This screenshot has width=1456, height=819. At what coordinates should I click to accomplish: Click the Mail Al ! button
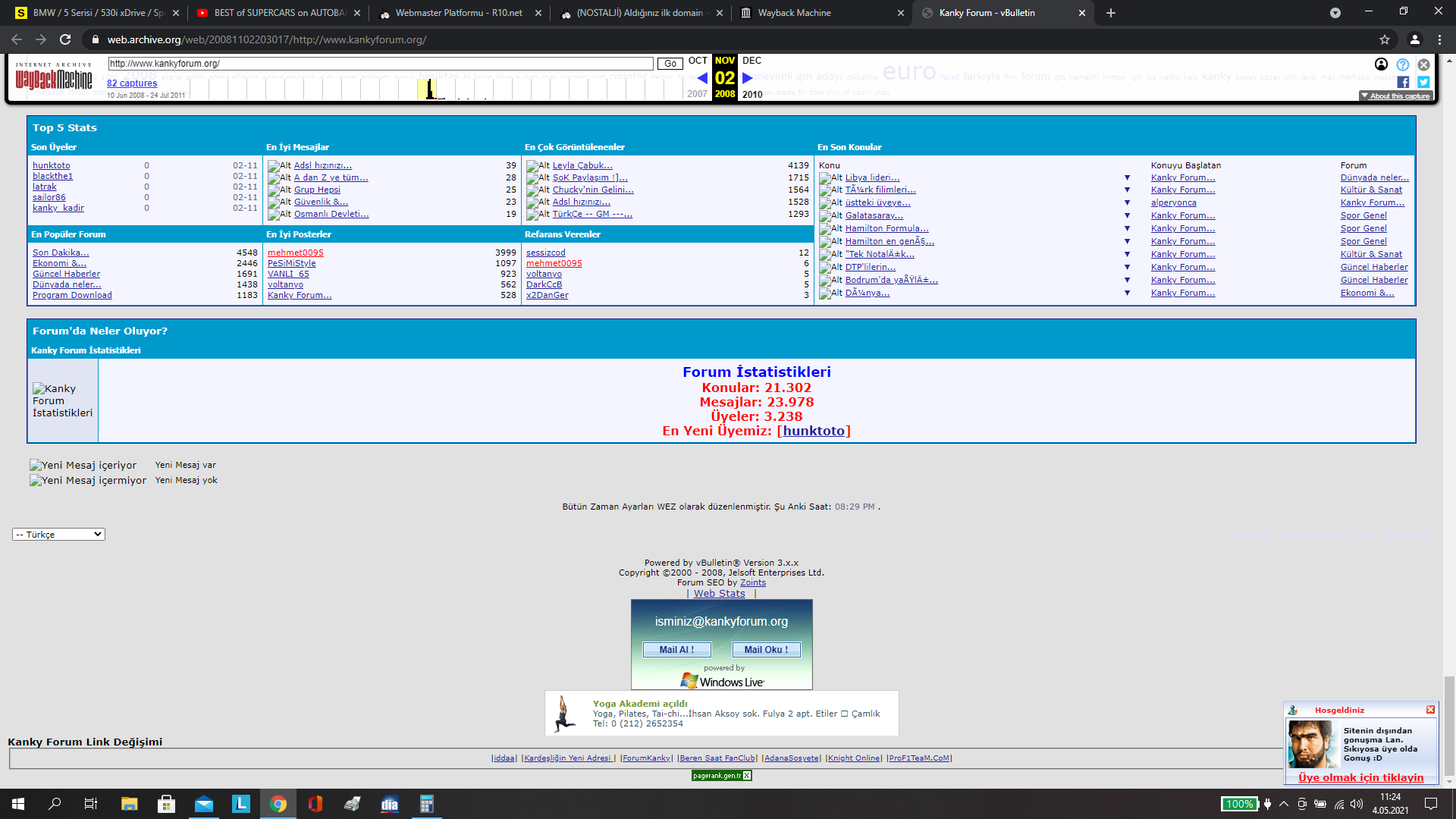[676, 650]
